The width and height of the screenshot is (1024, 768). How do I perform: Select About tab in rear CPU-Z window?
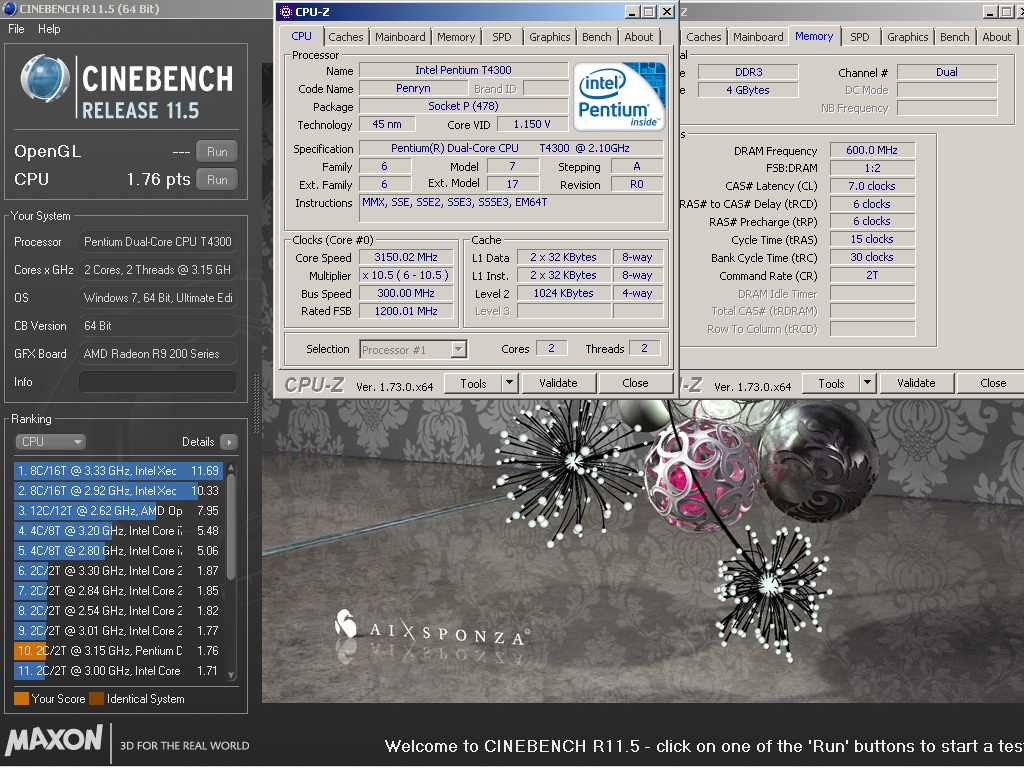click(x=997, y=37)
